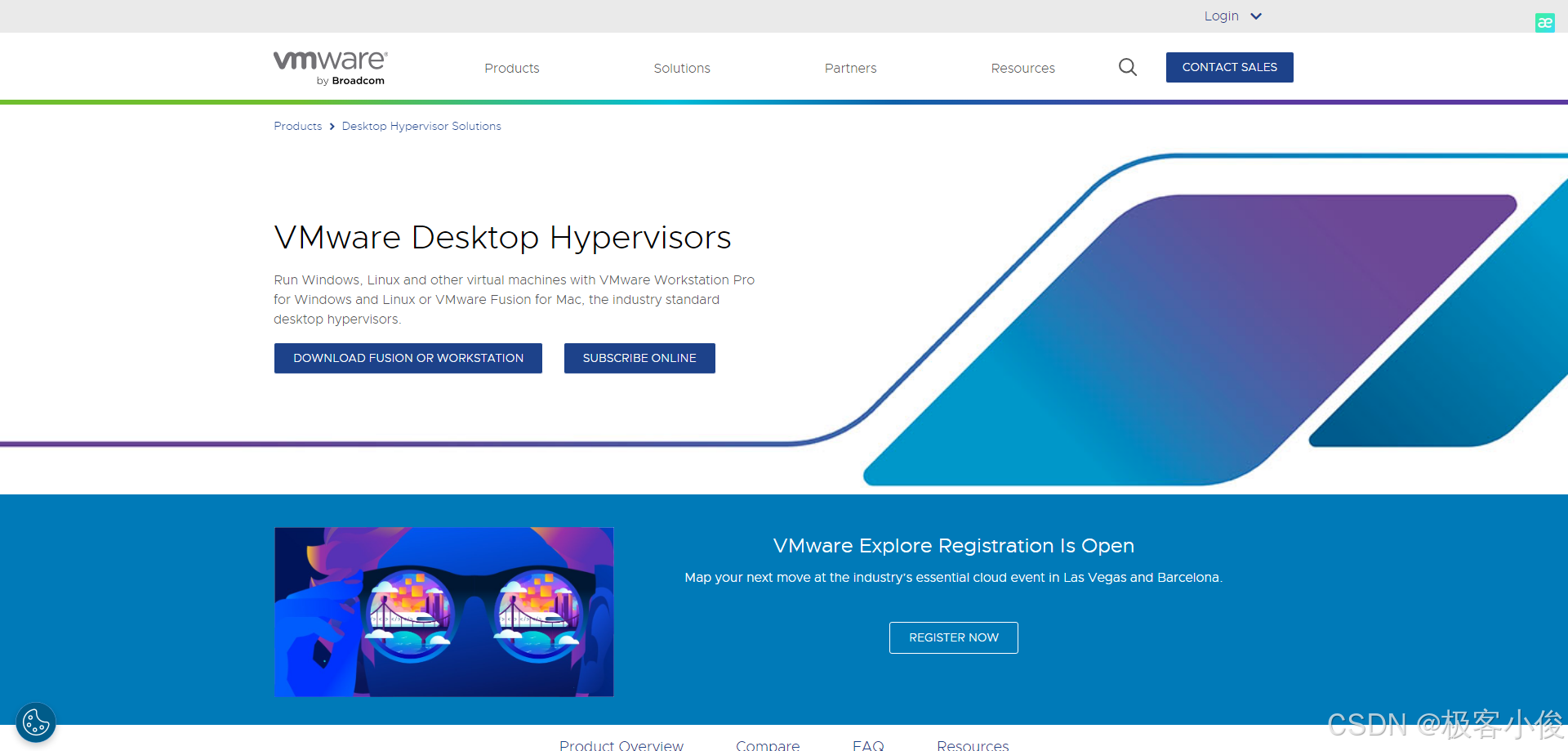The image size is (1568, 751).
Task: Open the search magnifier icon
Action: 1128,68
